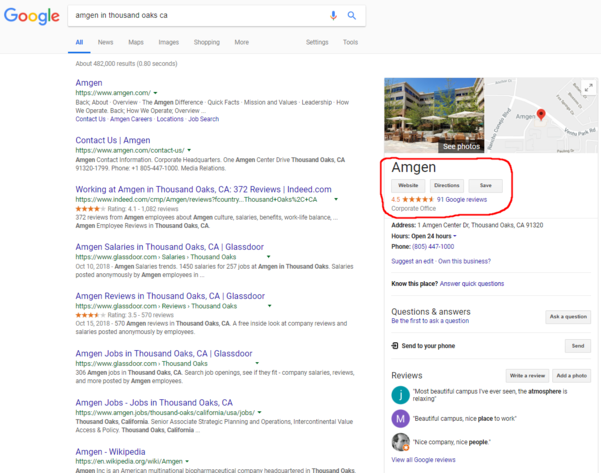This screenshot has width=601, height=473.
Task: Open dropdown beside Glassdoor Reviews URL
Action: pyautogui.click(x=269, y=306)
